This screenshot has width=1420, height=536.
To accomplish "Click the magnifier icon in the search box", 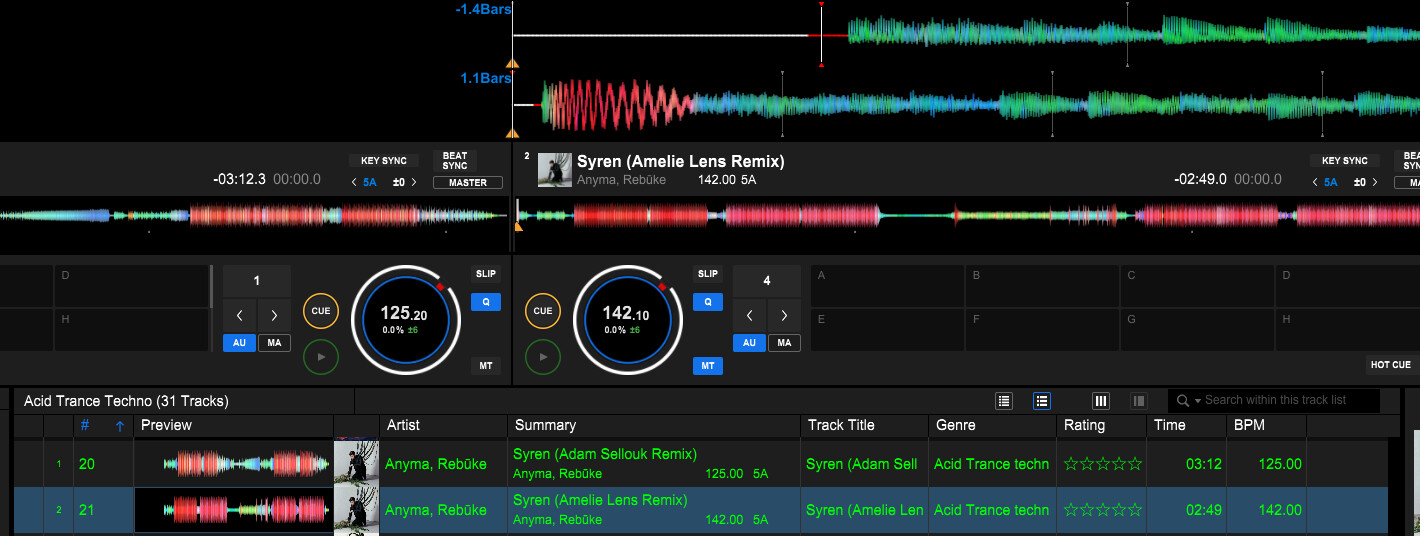I will [x=1183, y=401].
